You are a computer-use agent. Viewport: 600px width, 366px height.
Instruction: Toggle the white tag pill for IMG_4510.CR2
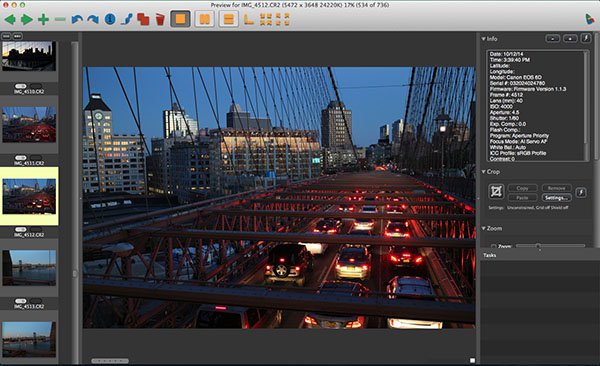coord(21,86)
